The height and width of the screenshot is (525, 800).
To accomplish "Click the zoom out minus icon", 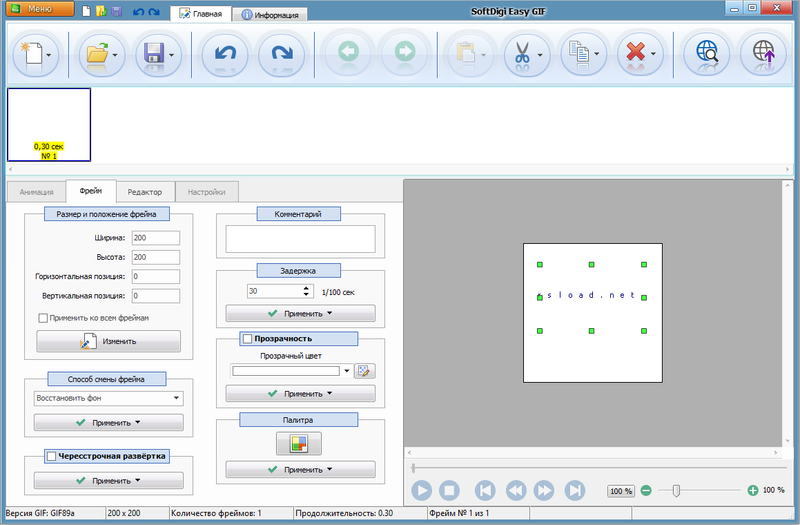I will coord(646,490).
